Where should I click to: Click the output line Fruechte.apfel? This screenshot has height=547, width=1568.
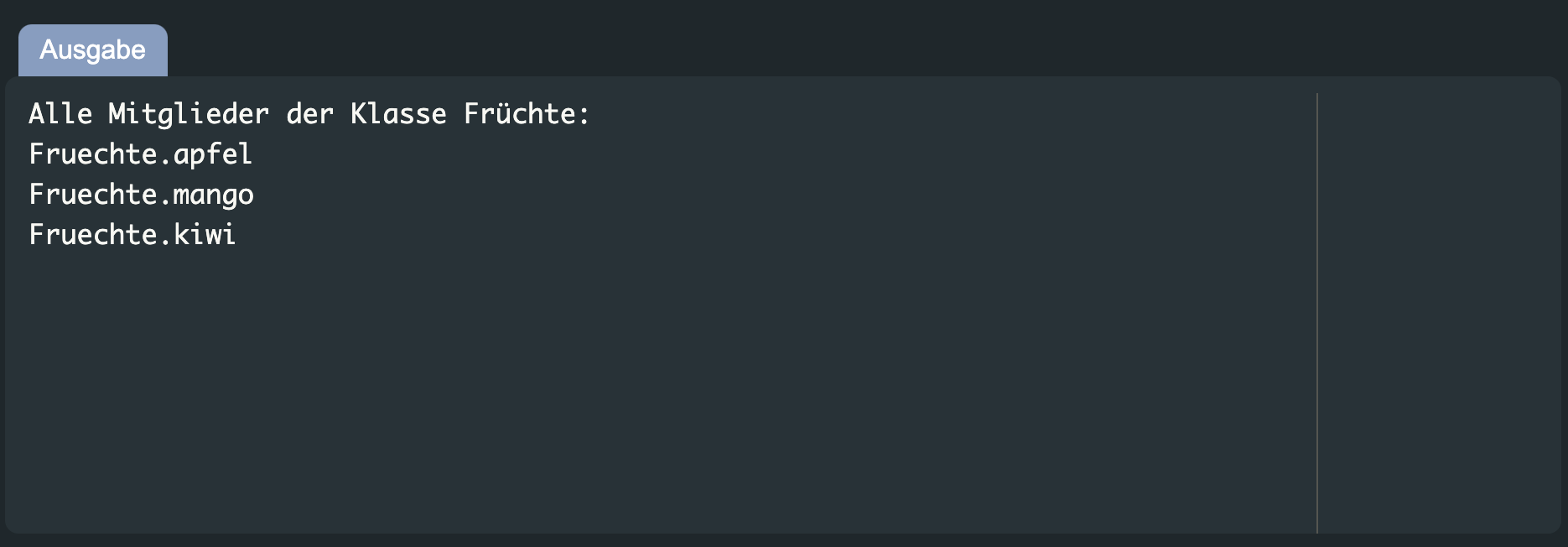[x=139, y=154]
